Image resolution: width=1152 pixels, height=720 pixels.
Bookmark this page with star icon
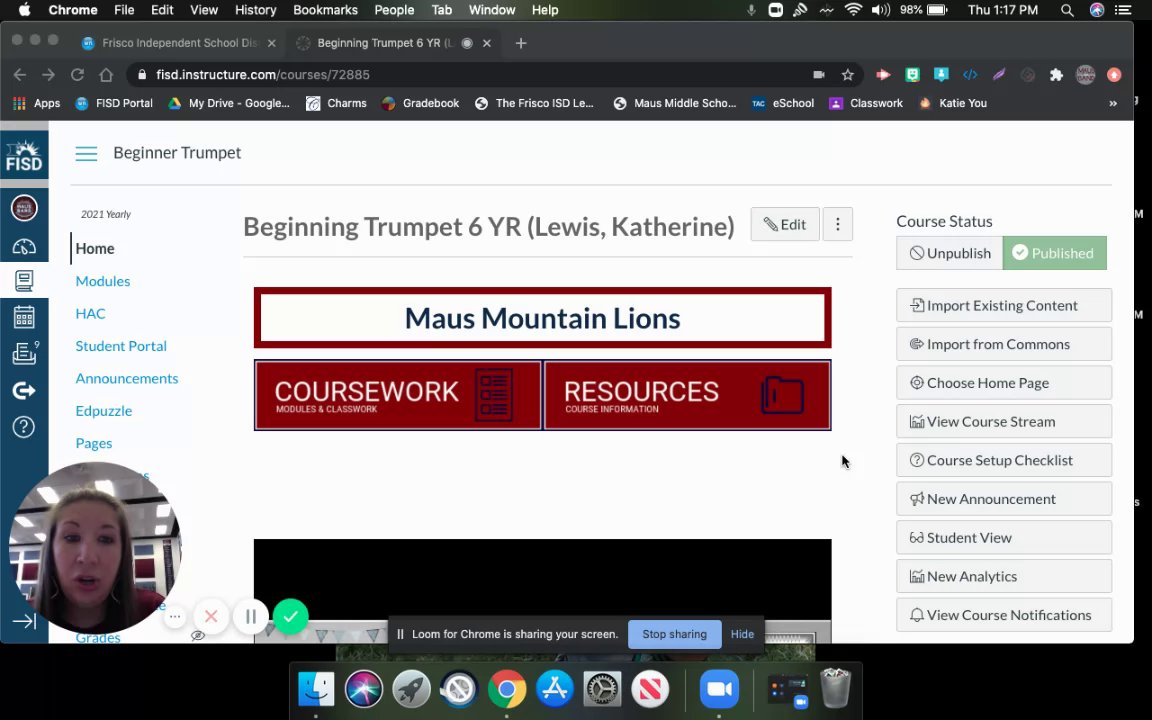[847, 75]
